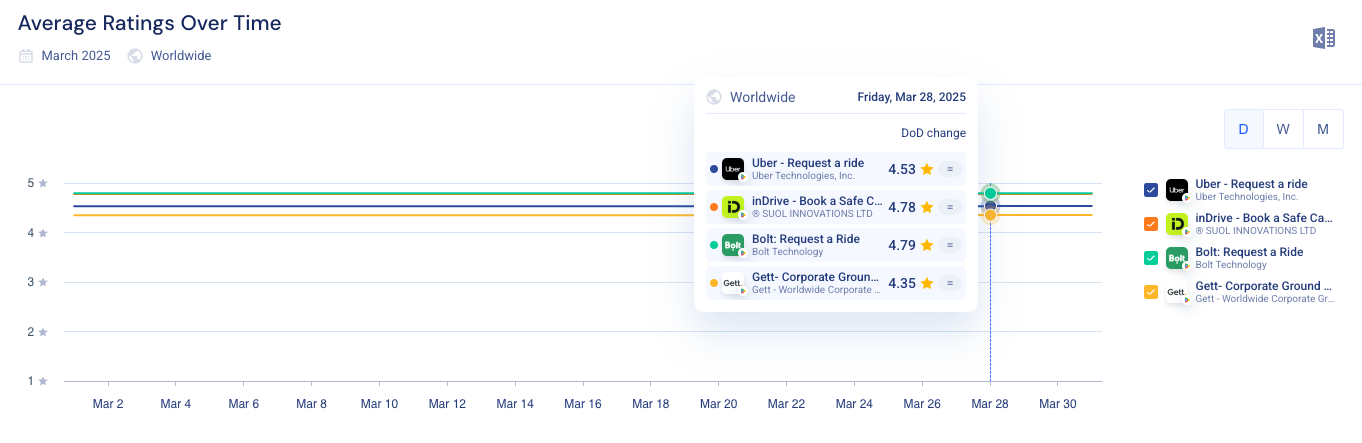Click the dark blue Uber data point on Mar 28

point(990,206)
